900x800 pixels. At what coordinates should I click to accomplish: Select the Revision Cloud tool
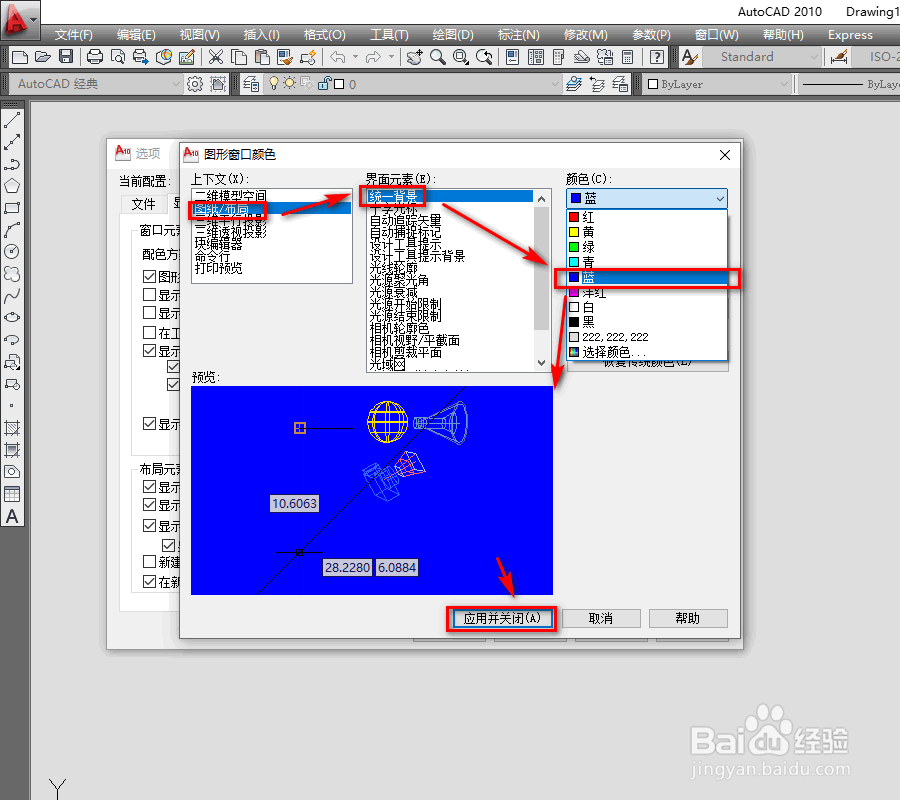pos(12,274)
